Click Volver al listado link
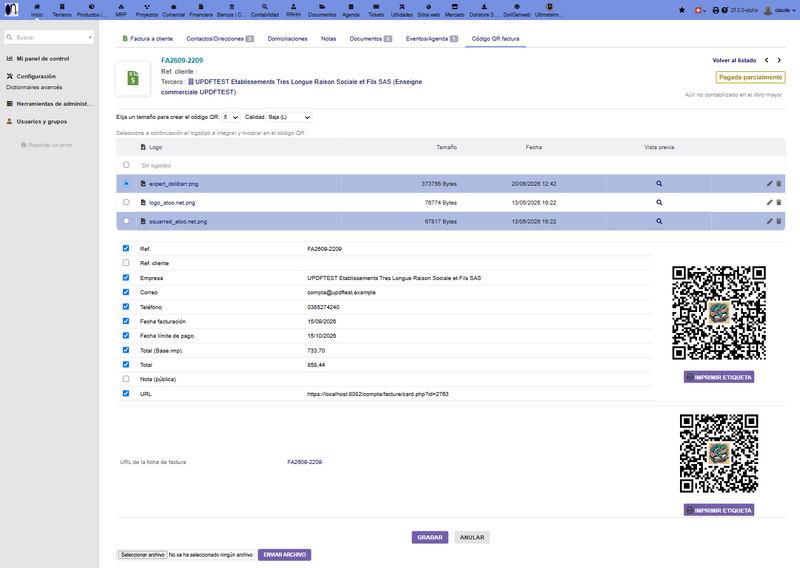Image resolution: width=800 pixels, height=568 pixels. 734,60
